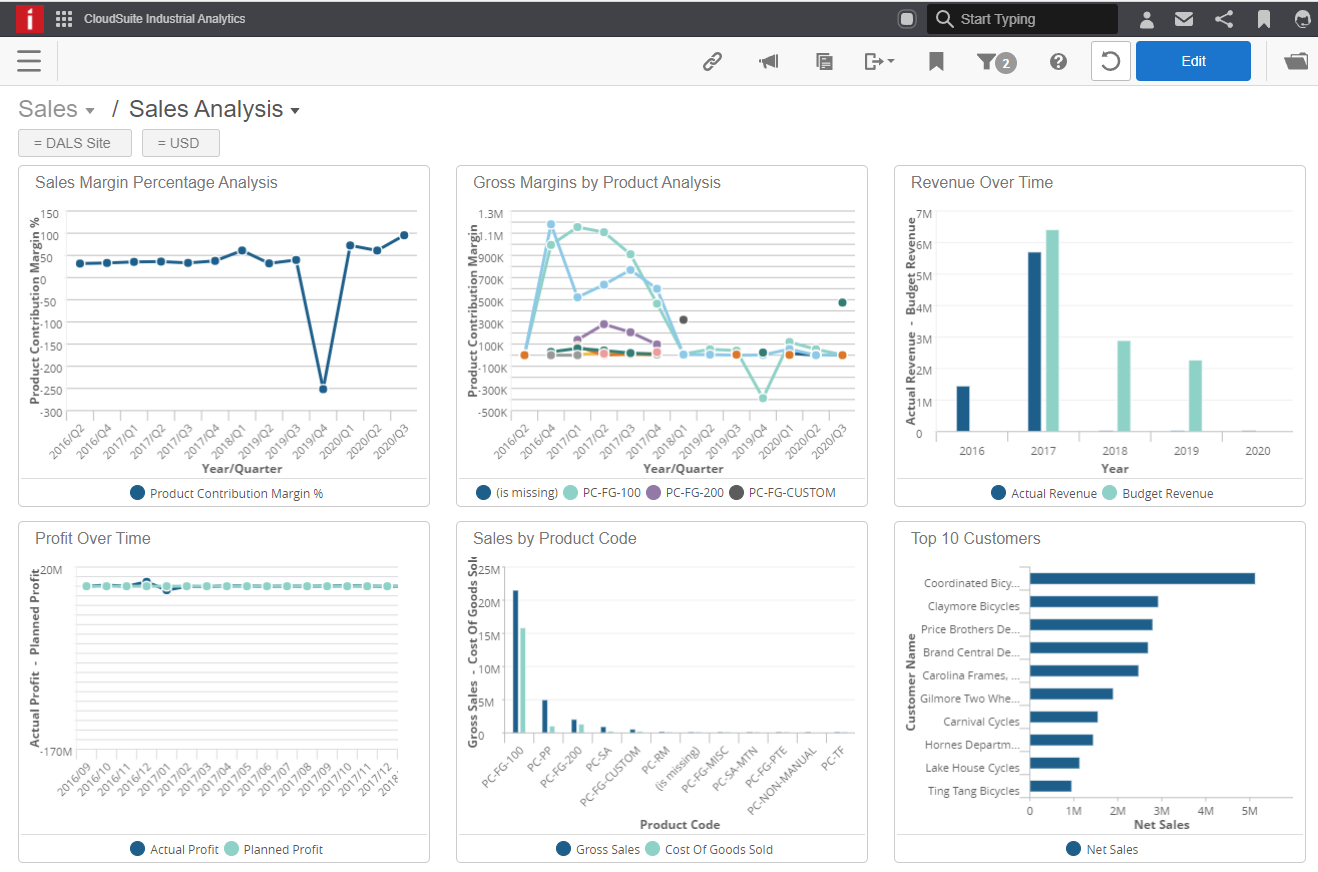1318x872 pixels.
Task: Click the dashboard toolbar bookmark icon
Action: [x=936, y=62]
